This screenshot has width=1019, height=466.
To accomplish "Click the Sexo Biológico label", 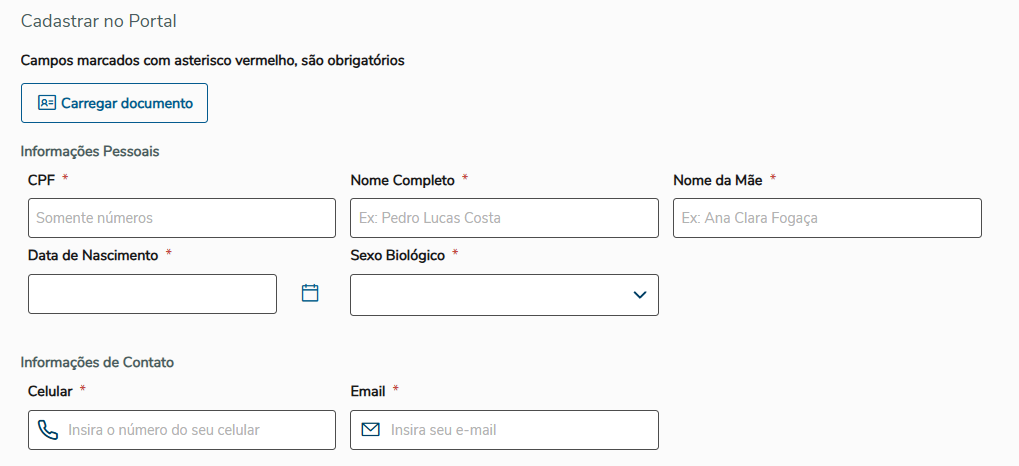I will point(397,255).
